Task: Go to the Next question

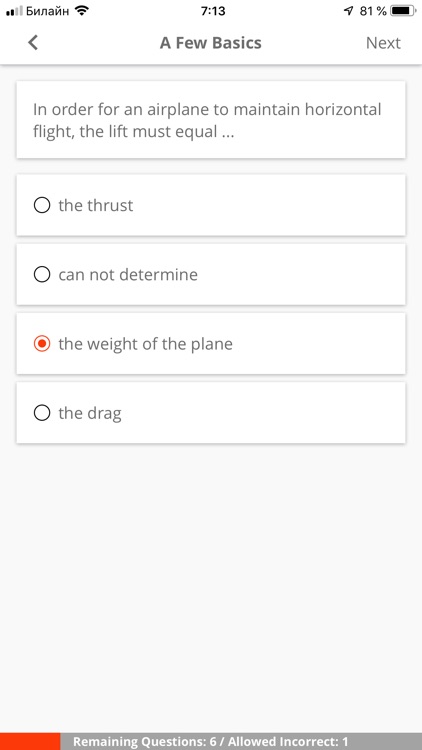Action: pos(383,43)
